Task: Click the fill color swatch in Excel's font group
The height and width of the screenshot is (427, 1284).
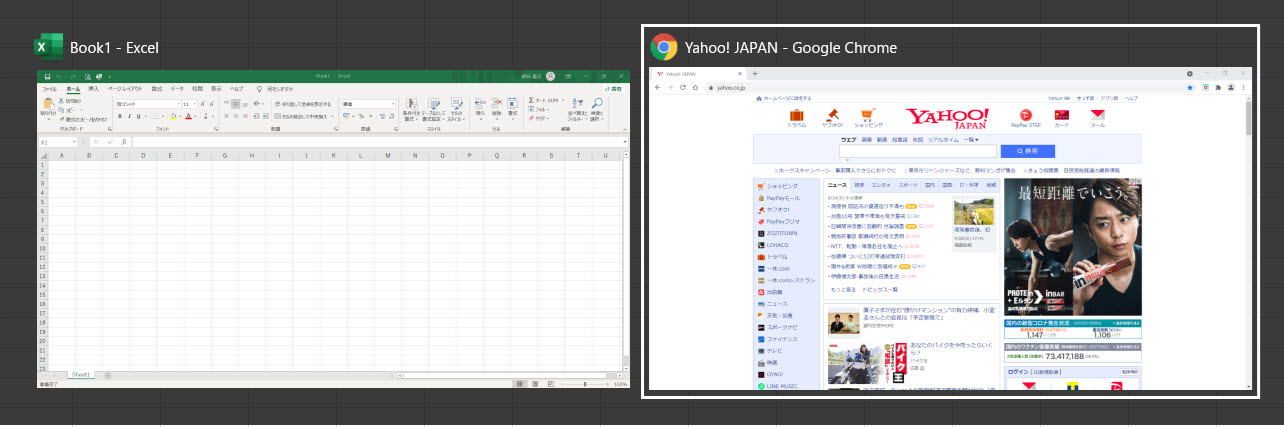Action: click(173, 116)
